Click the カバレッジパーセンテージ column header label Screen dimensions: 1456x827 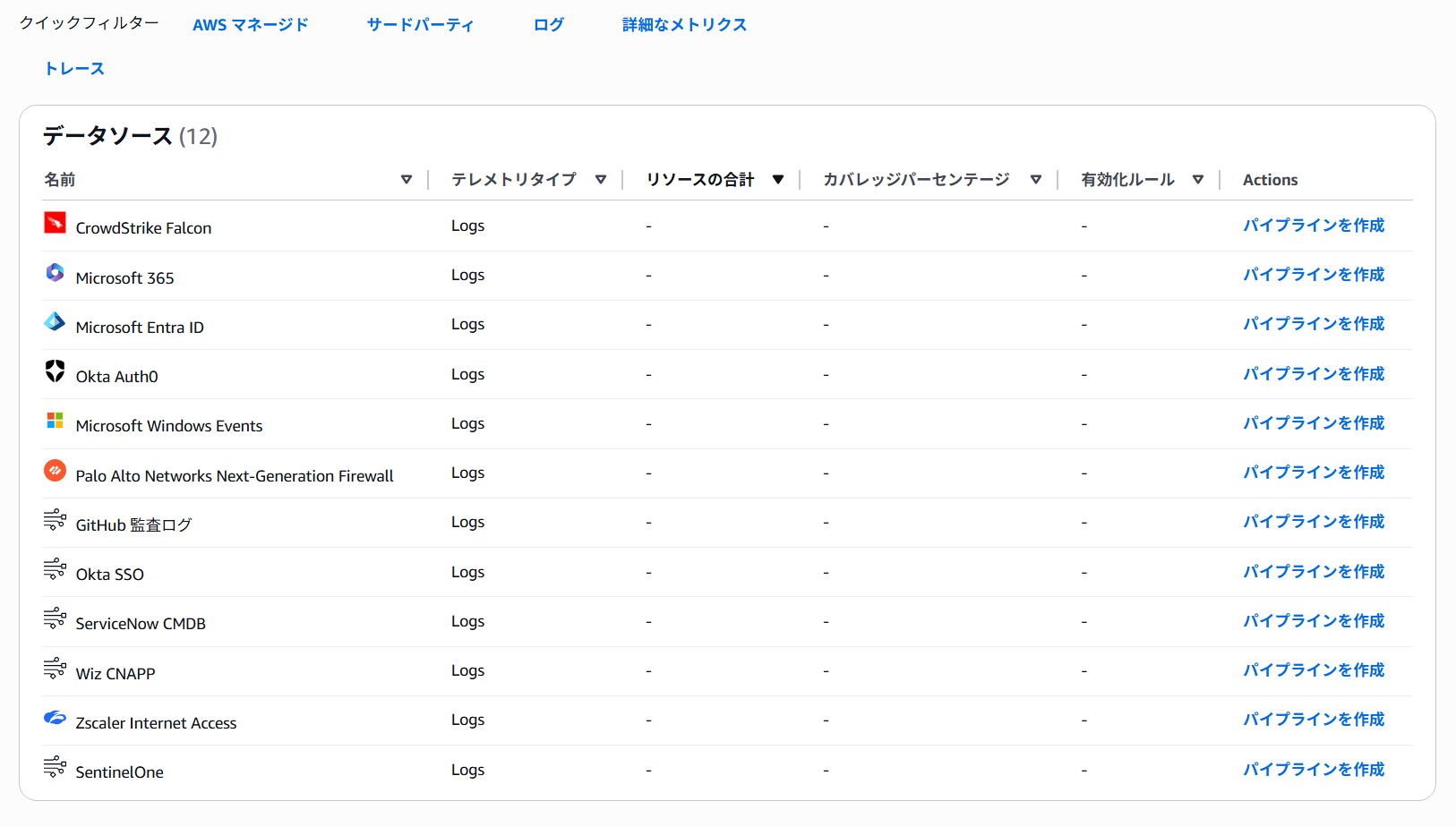[917, 180]
